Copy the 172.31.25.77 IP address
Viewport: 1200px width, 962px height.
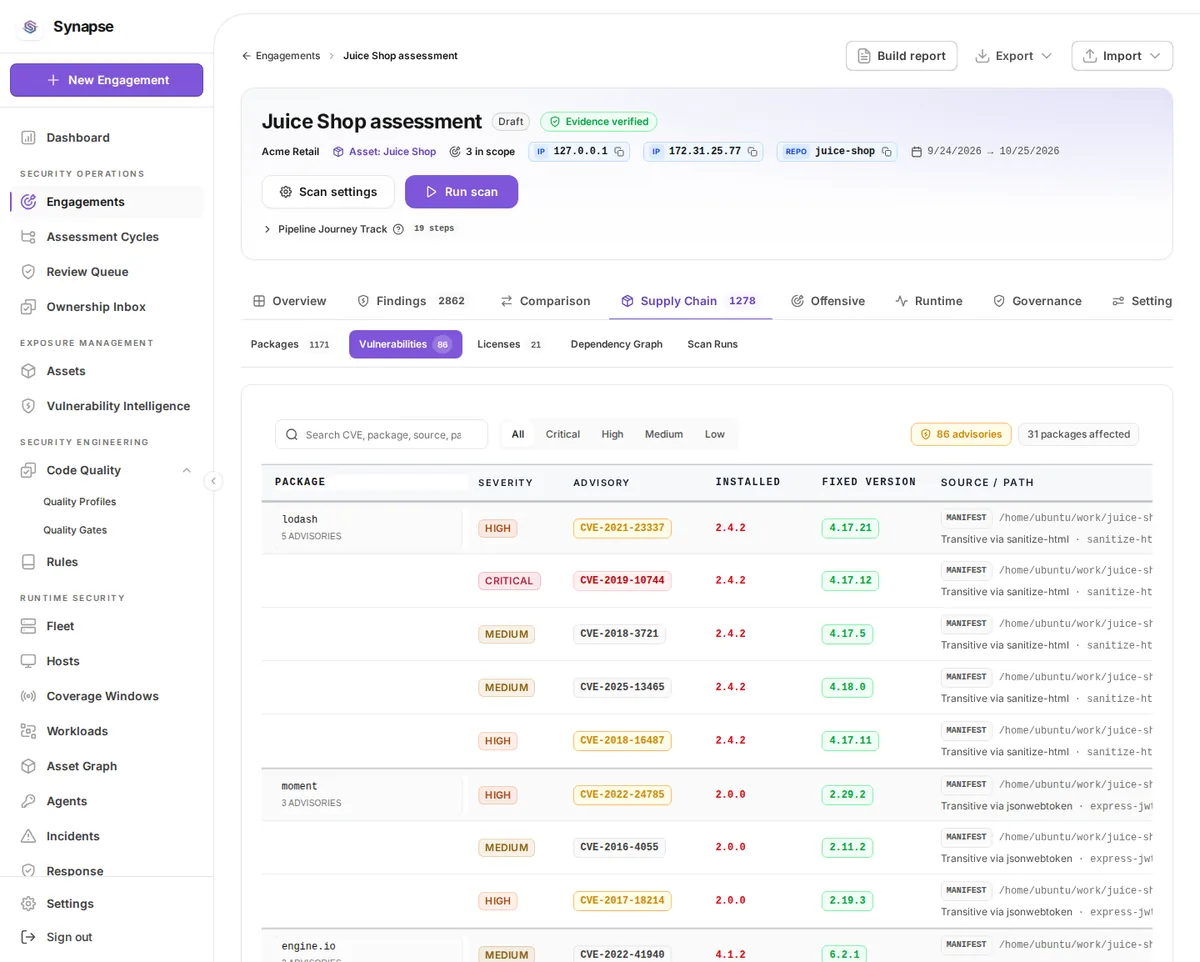pyautogui.click(x=752, y=152)
